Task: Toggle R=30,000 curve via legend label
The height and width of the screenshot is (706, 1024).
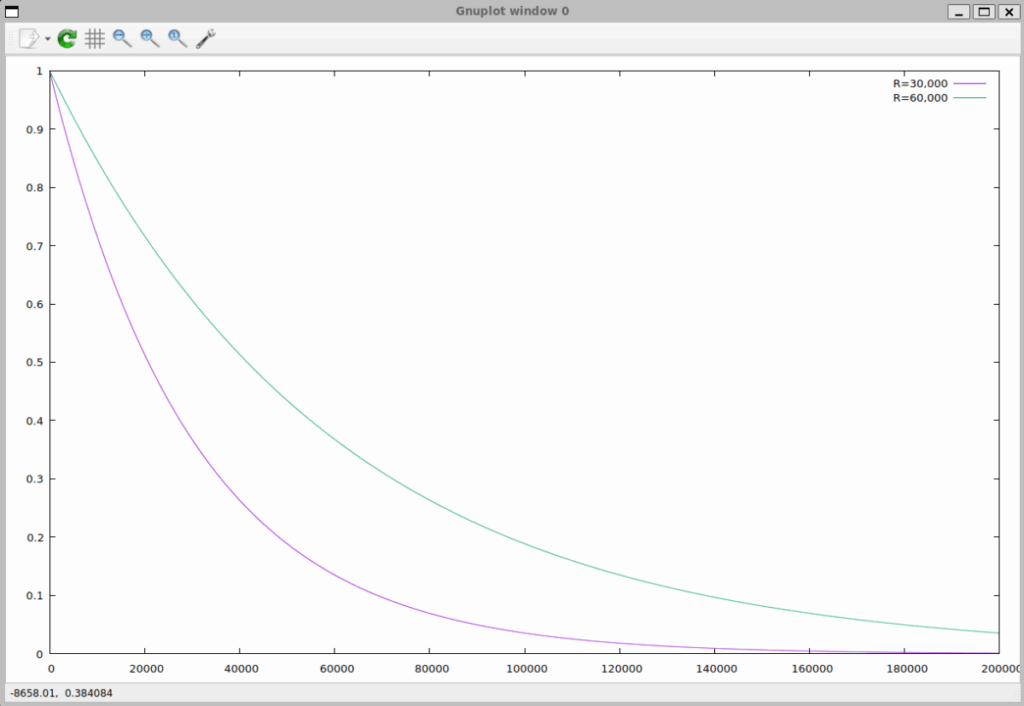Action: pyautogui.click(x=920, y=84)
